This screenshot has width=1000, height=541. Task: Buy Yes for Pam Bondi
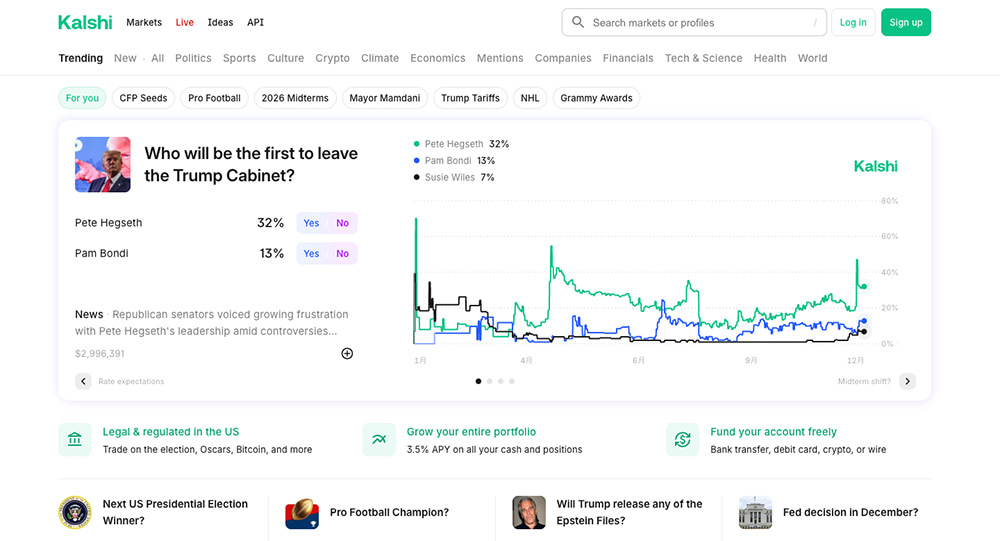[x=311, y=253]
